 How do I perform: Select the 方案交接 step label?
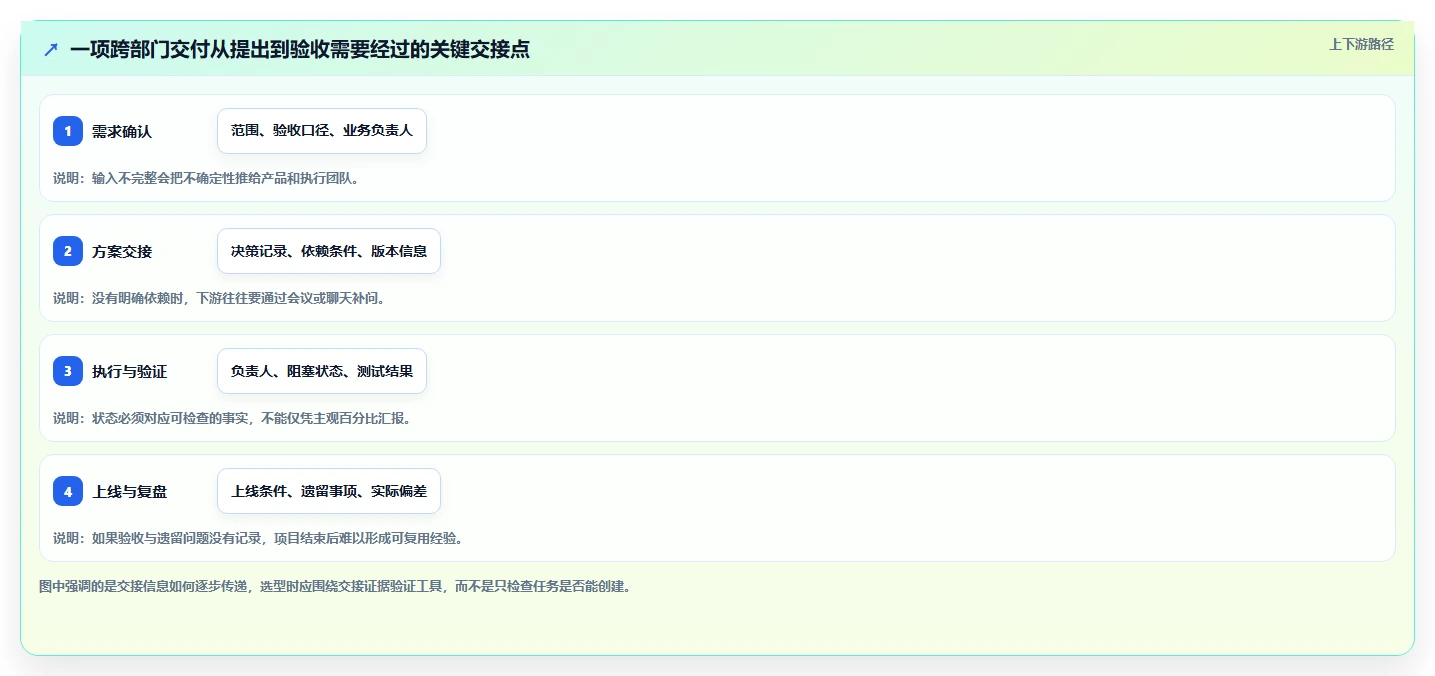(x=122, y=251)
